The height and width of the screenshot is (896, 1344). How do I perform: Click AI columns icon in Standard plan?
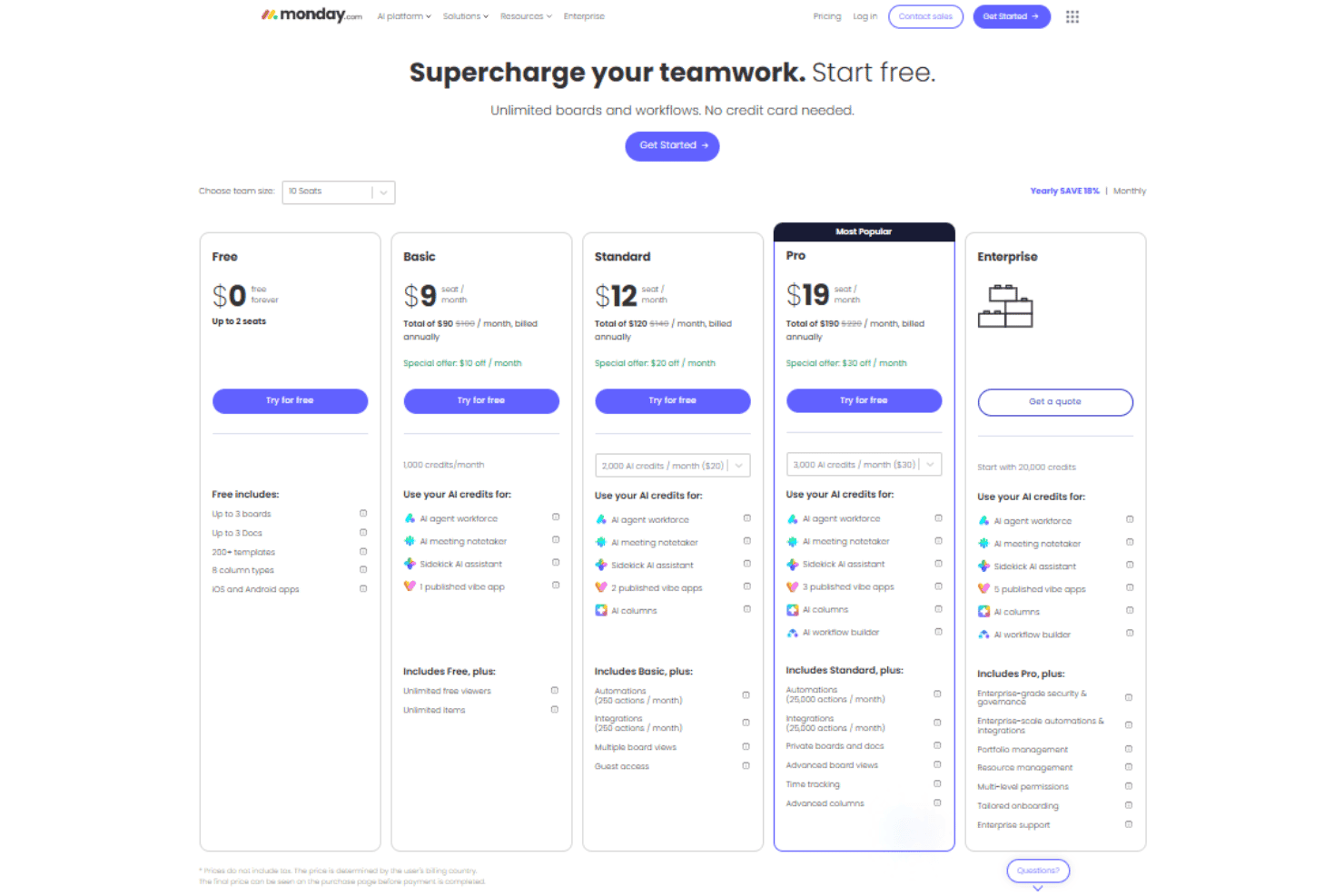point(601,610)
